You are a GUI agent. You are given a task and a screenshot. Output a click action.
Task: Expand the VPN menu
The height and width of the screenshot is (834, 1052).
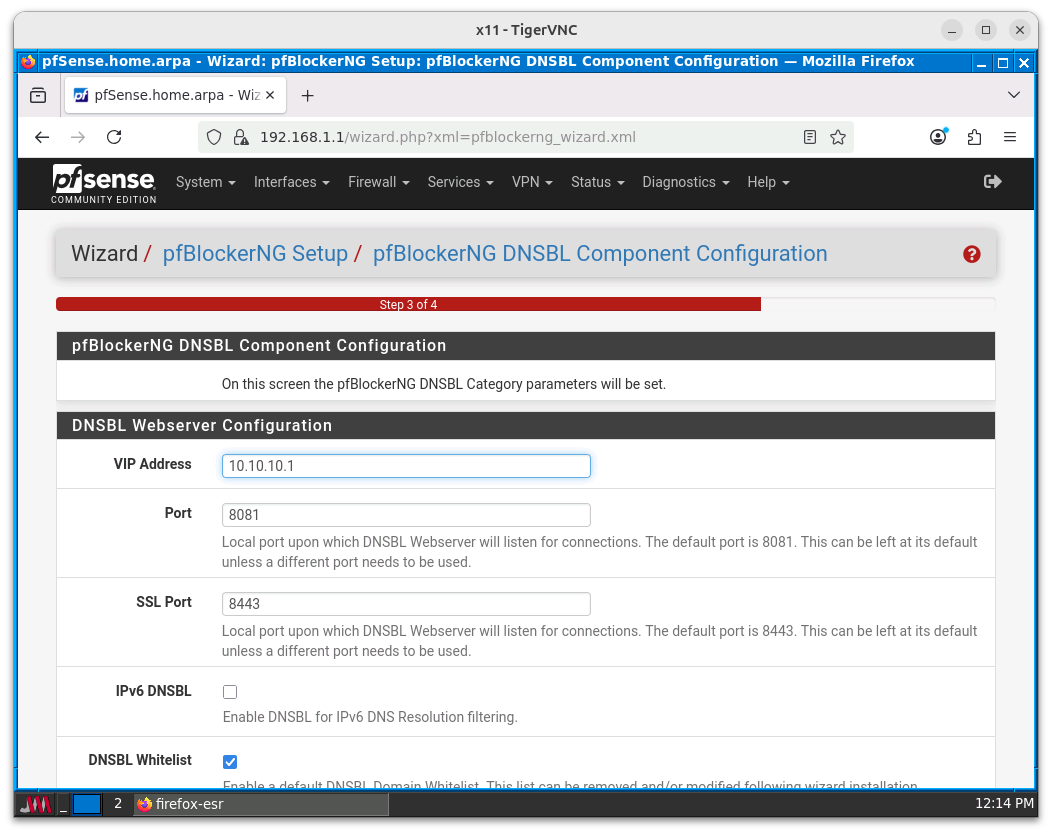point(532,183)
